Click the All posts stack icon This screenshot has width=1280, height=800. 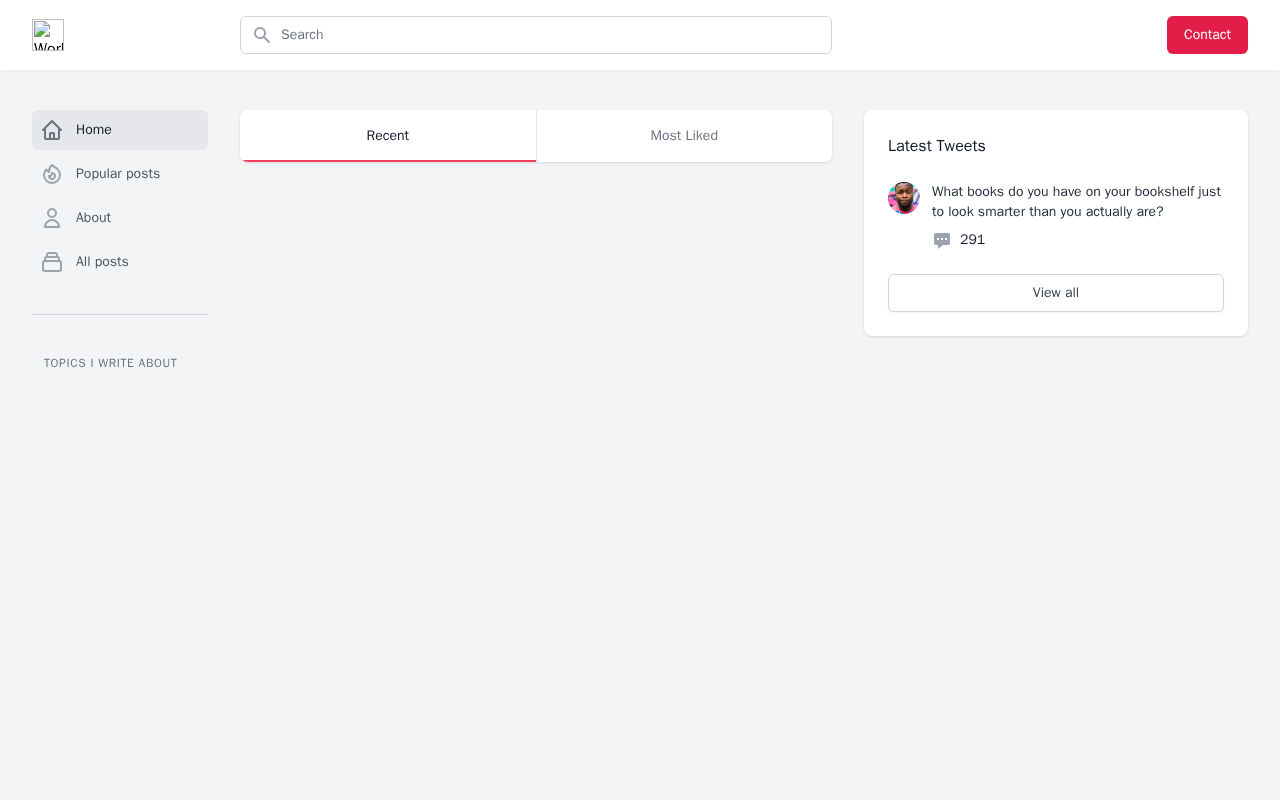[52, 262]
